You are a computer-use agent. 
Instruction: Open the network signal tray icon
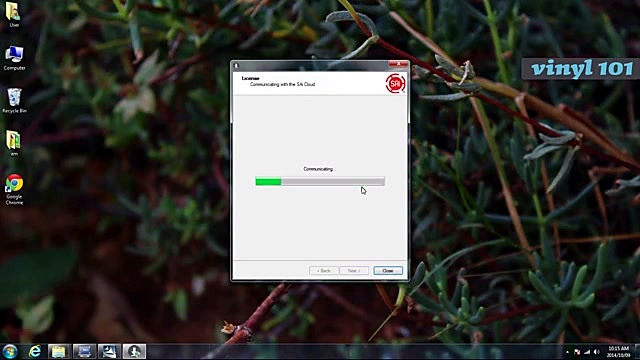587,352
